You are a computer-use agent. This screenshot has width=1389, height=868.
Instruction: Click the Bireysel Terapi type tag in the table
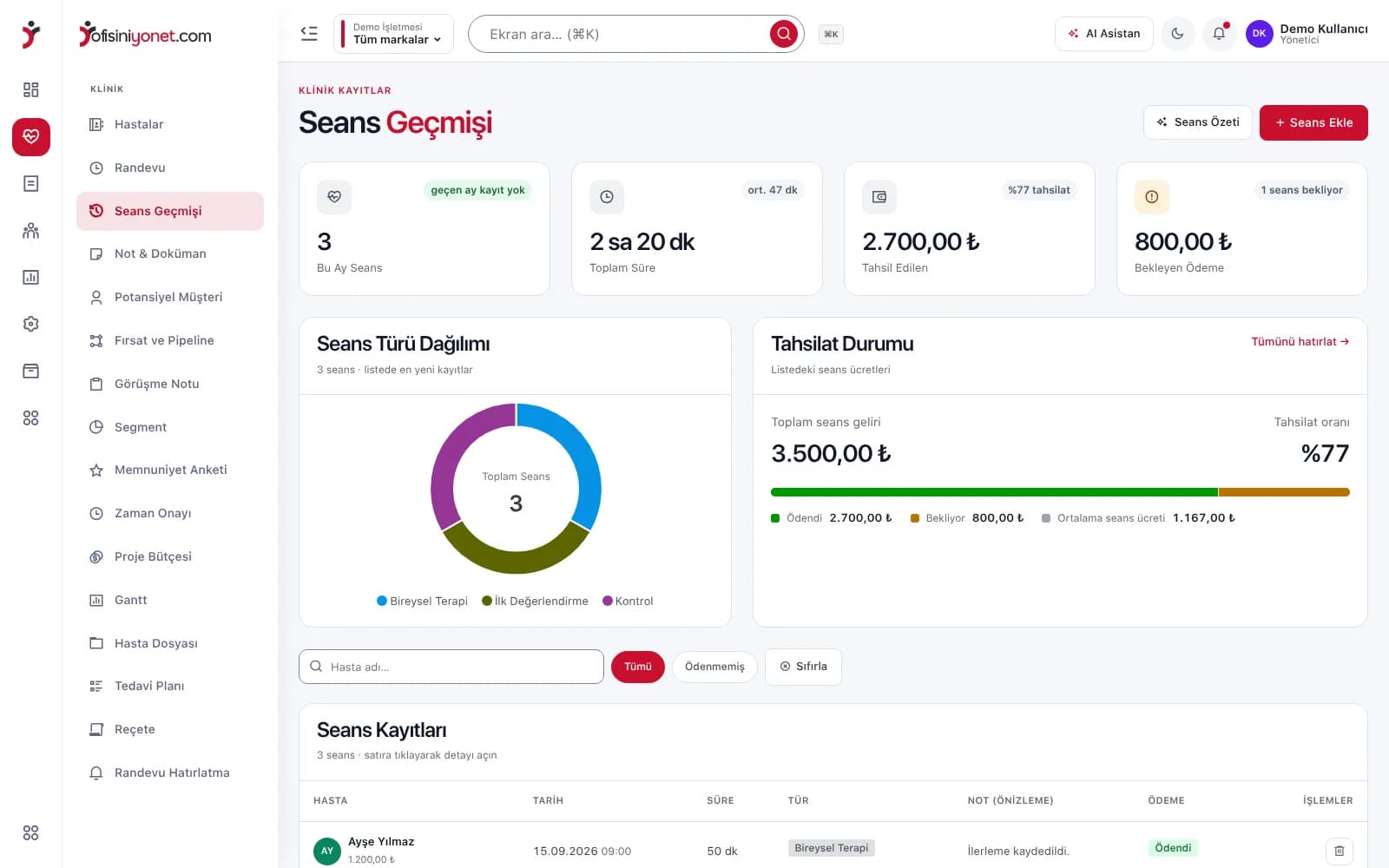coord(832,848)
